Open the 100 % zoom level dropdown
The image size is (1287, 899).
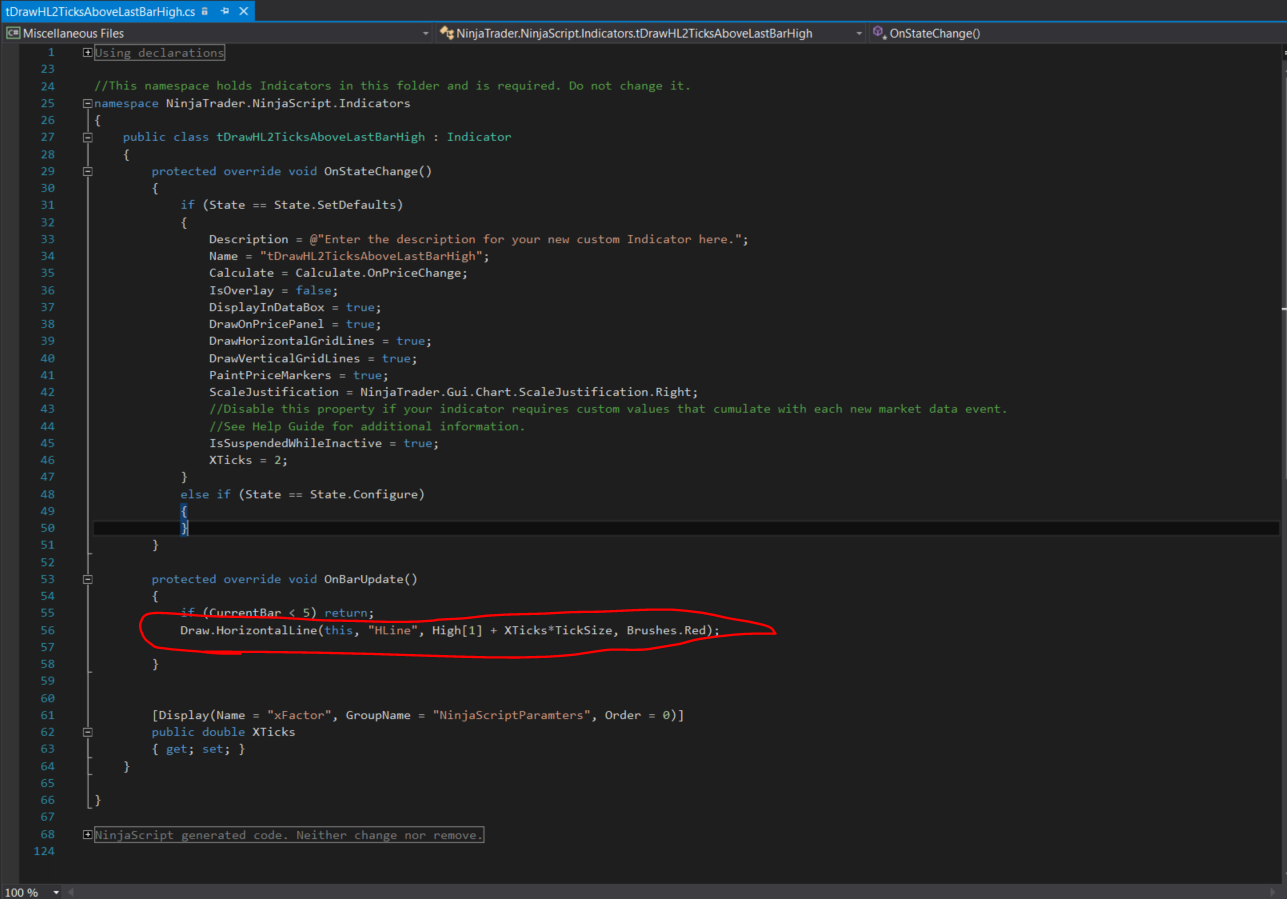click(56, 892)
